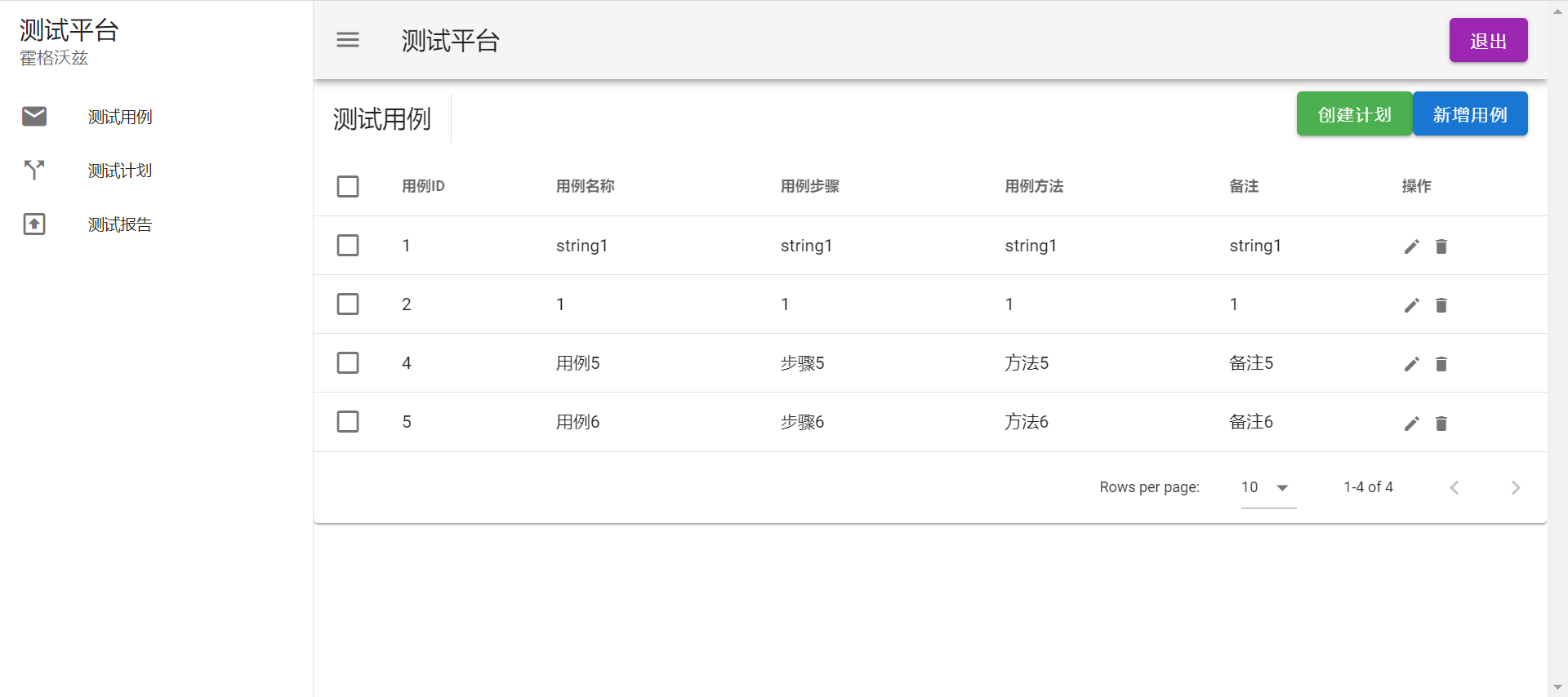Click the envelope icon in sidebar
Image resolution: width=1568 pixels, height=697 pixels.
(34, 117)
